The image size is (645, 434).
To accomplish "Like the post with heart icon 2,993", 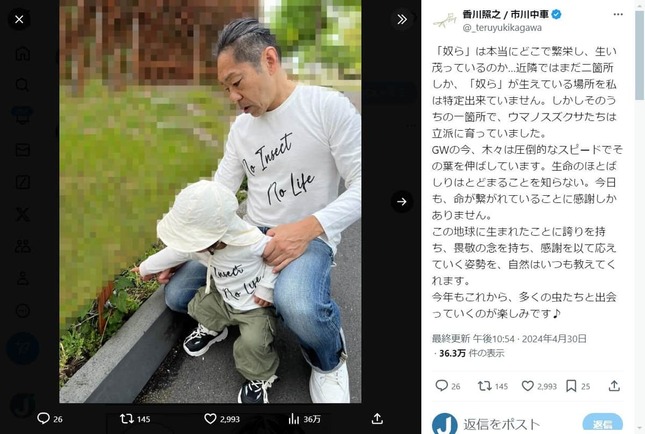I will pos(527,386).
